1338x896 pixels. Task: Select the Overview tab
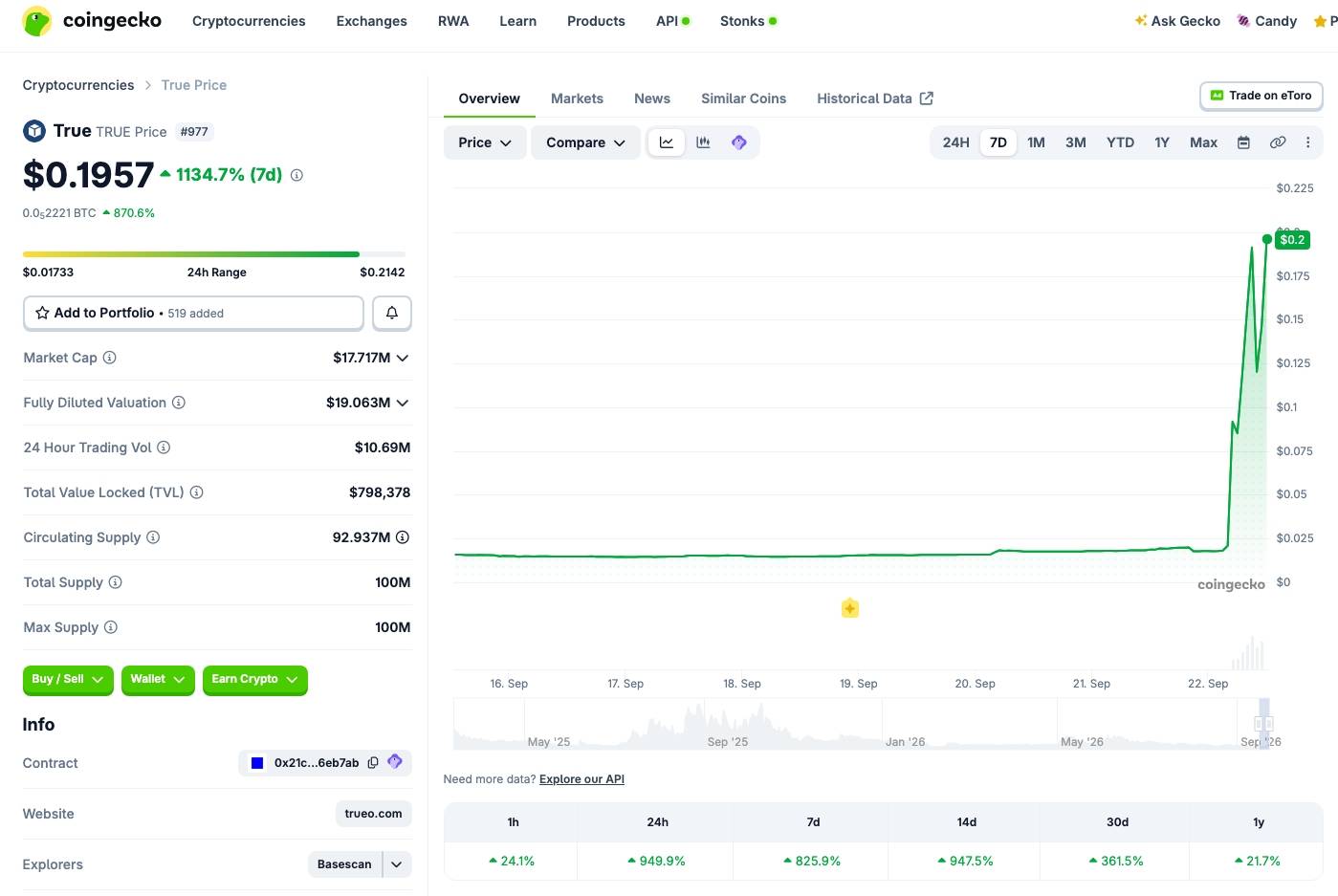point(489,98)
